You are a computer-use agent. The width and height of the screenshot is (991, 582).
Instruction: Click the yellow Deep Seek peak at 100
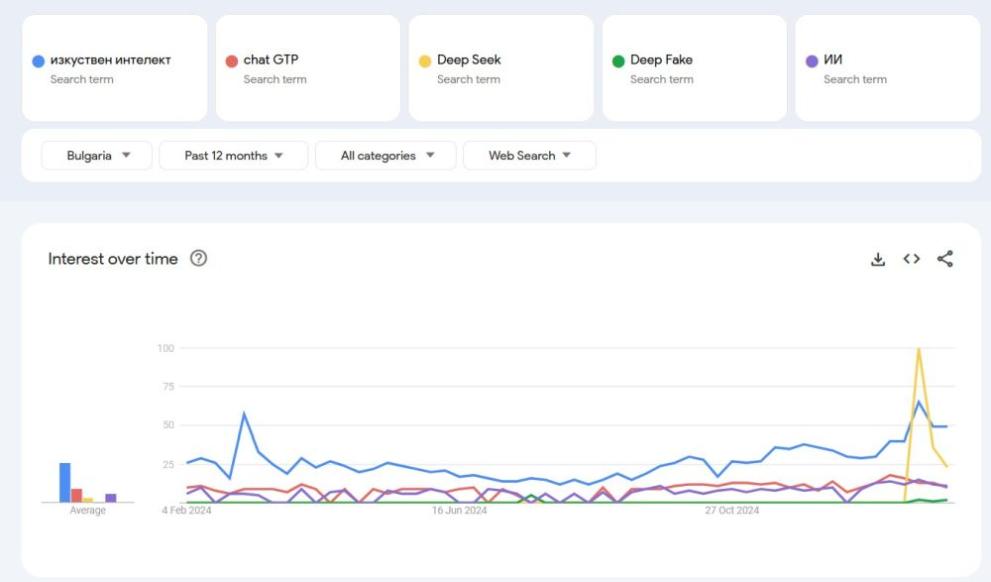coord(918,349)
